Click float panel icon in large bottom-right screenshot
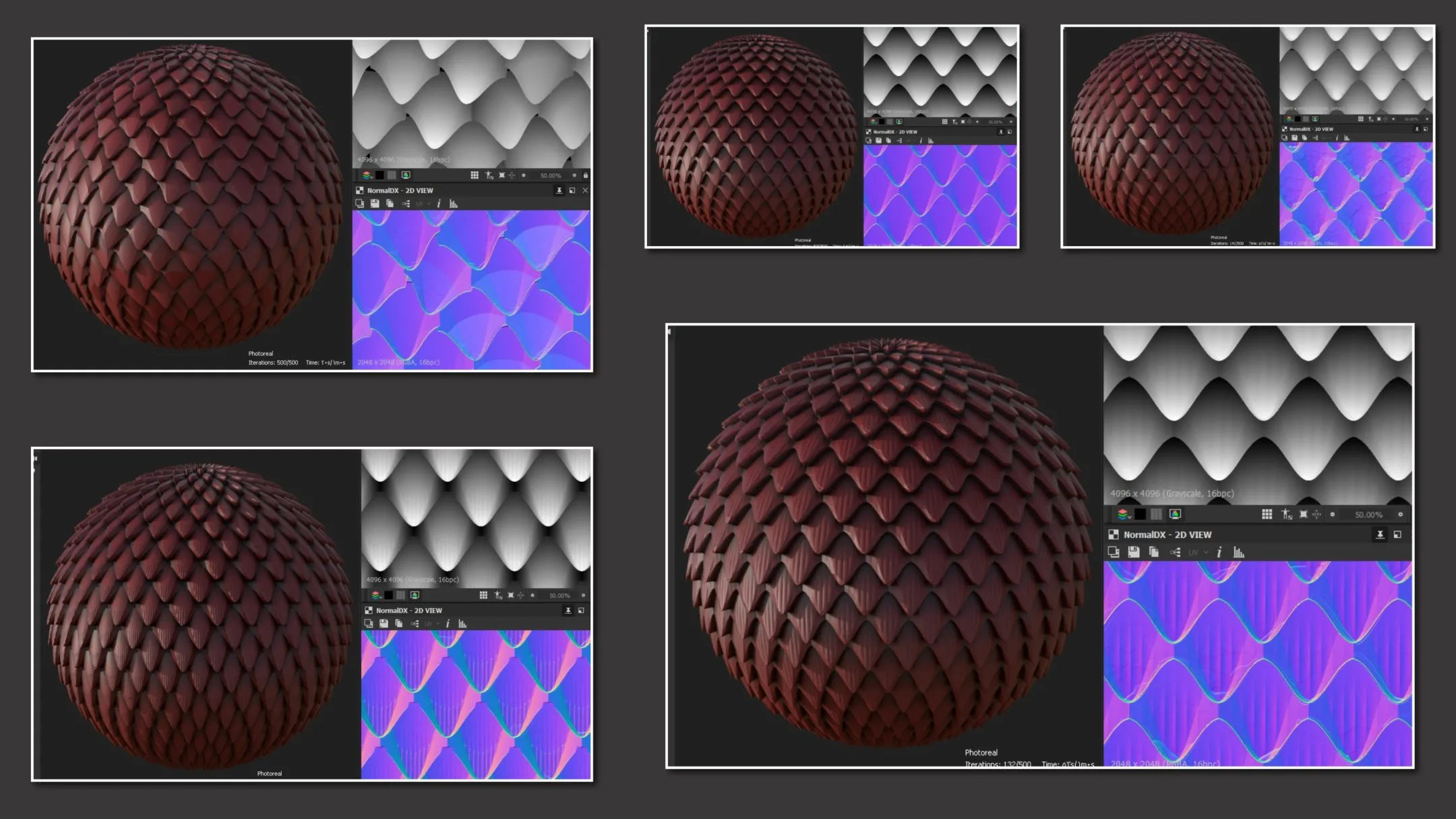This screenshot has height=819, width=1456. click(x=1397, y=535)
